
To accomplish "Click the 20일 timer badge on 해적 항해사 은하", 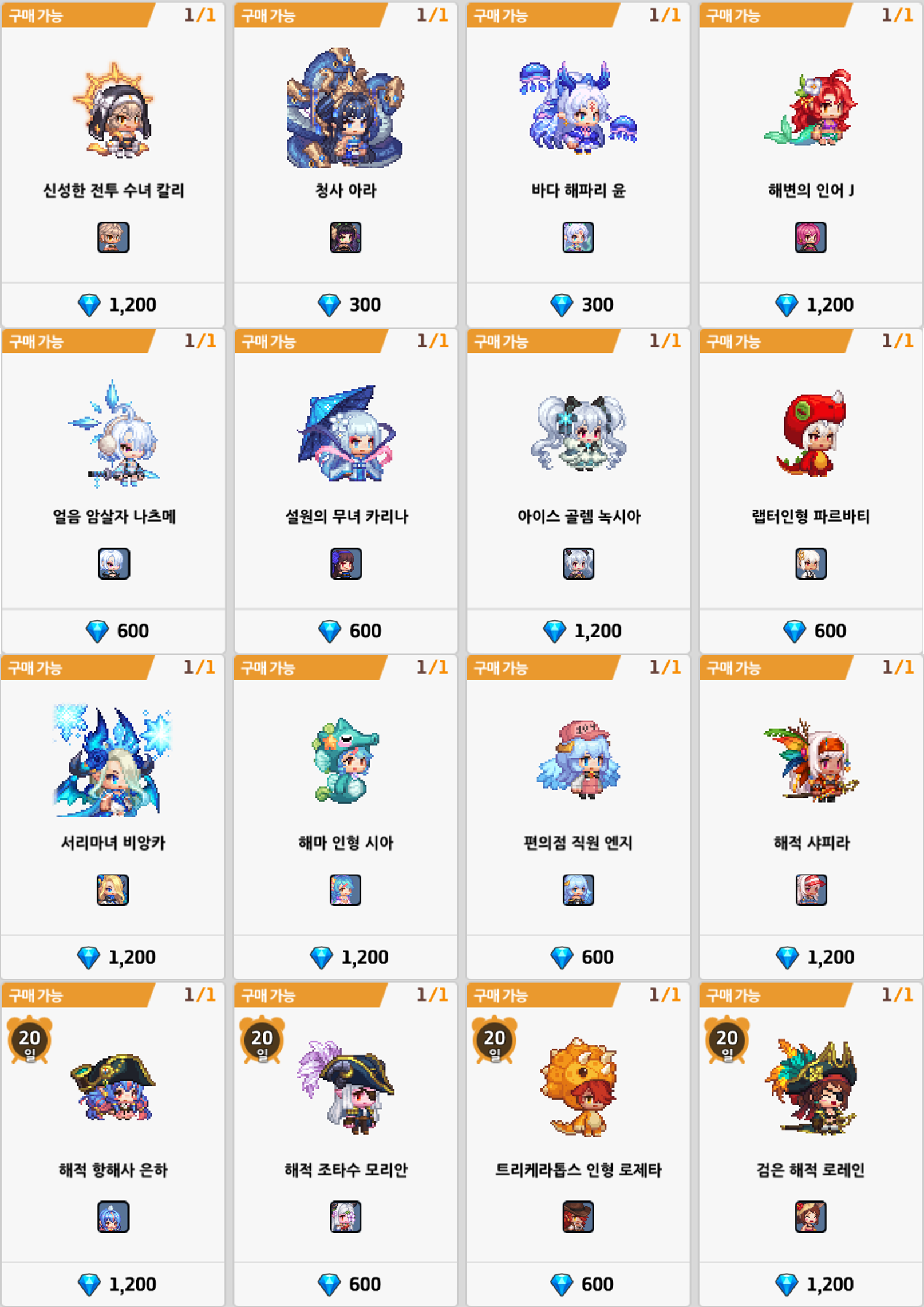I will 30,1040.
